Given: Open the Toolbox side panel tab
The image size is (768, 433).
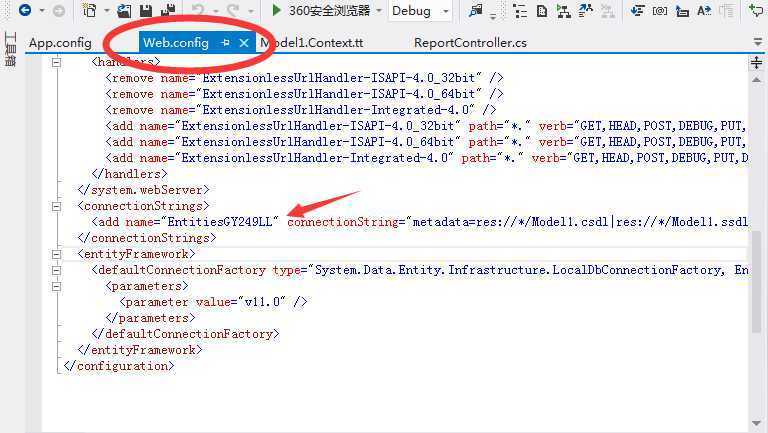Looking at the screenshot, I should (x=10, y=49).
